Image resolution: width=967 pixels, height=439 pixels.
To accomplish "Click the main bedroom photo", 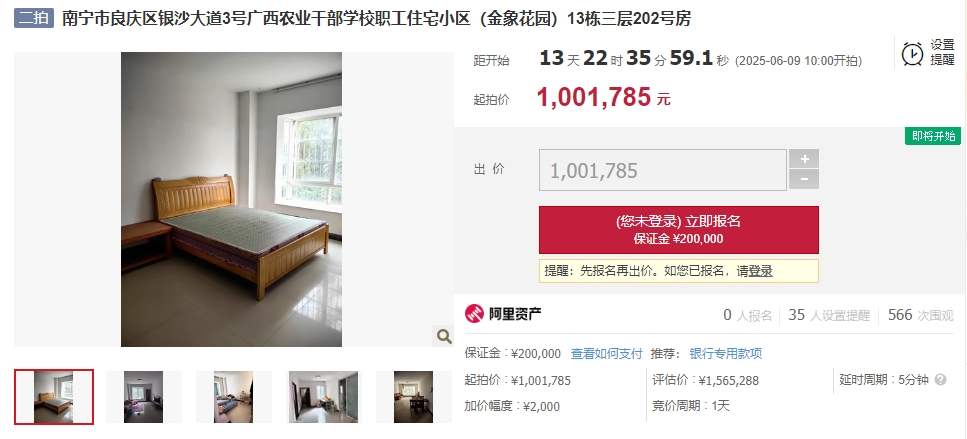I will [231, 199].
